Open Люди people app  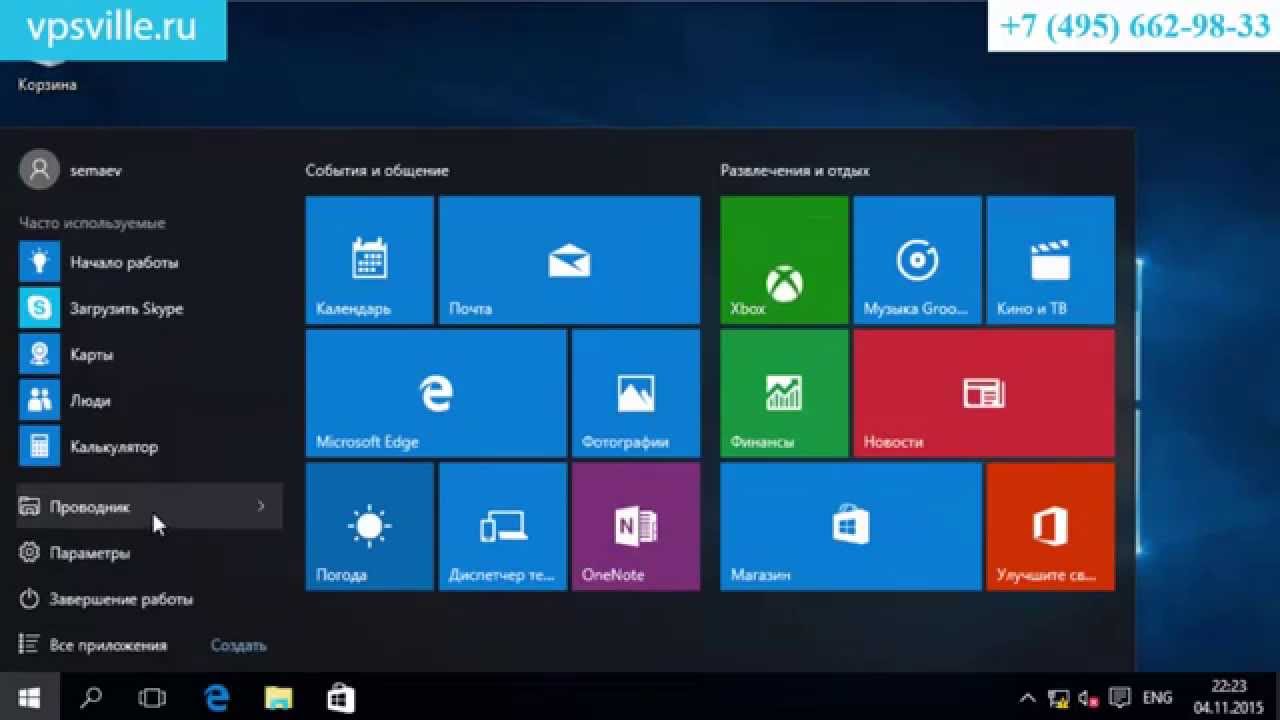150,401
